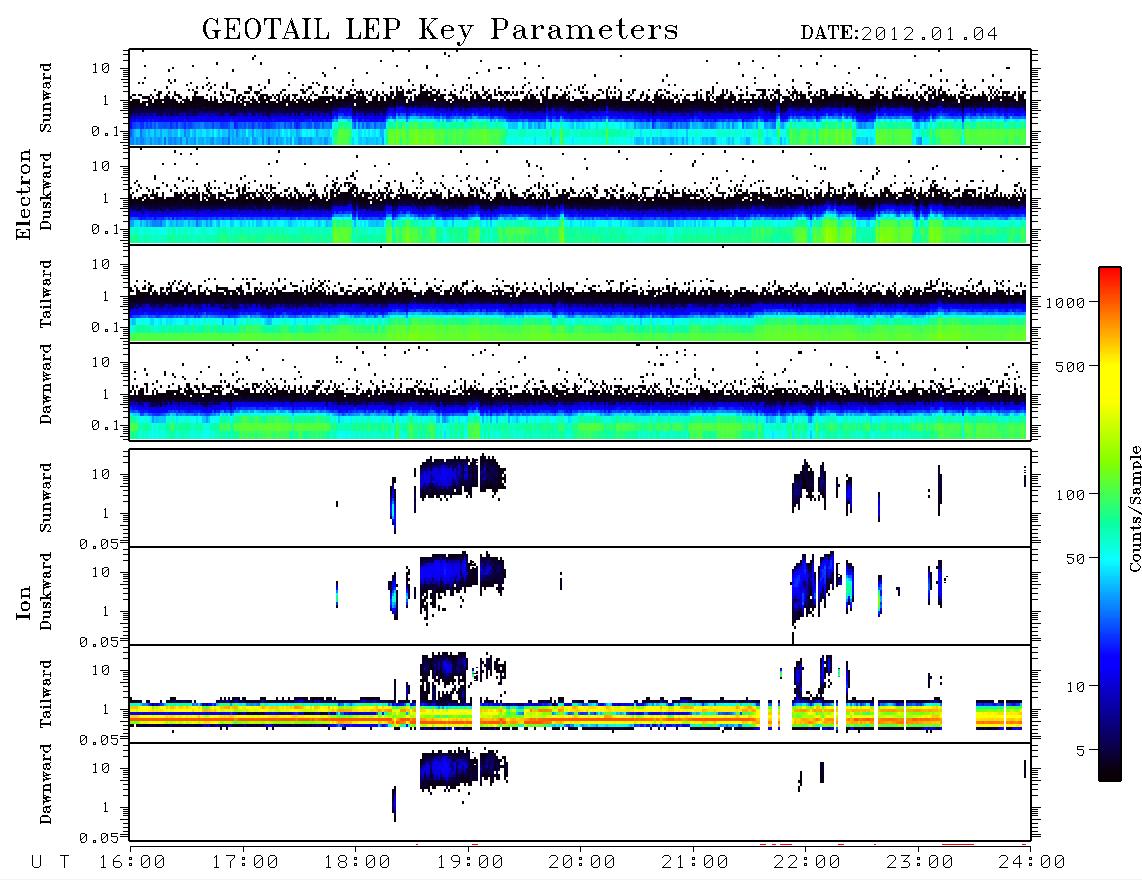The height and width of the screenshot is (880, 1142).
Task: Click the "Counts/Sample" colorbar label
Action: [x=1135, y=508]
